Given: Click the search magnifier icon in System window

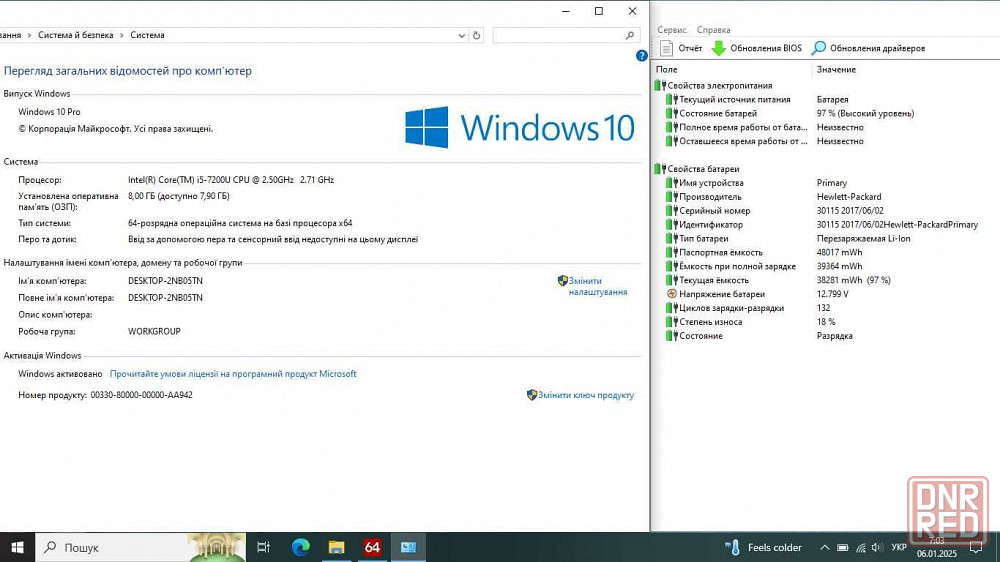Looking at the screenshot, I should point(629,36).
